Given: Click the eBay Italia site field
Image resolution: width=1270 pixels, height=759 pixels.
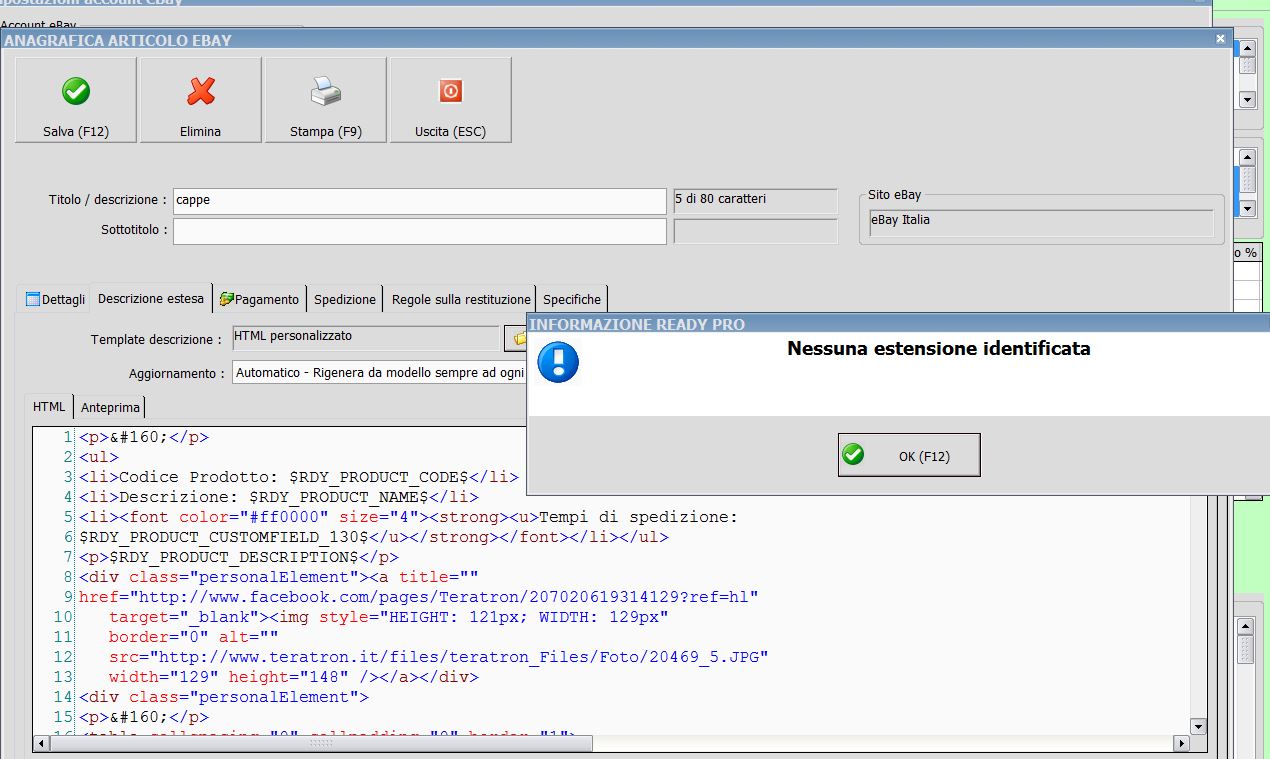Looking at the screenshot, I should [x=1040, y=222].
